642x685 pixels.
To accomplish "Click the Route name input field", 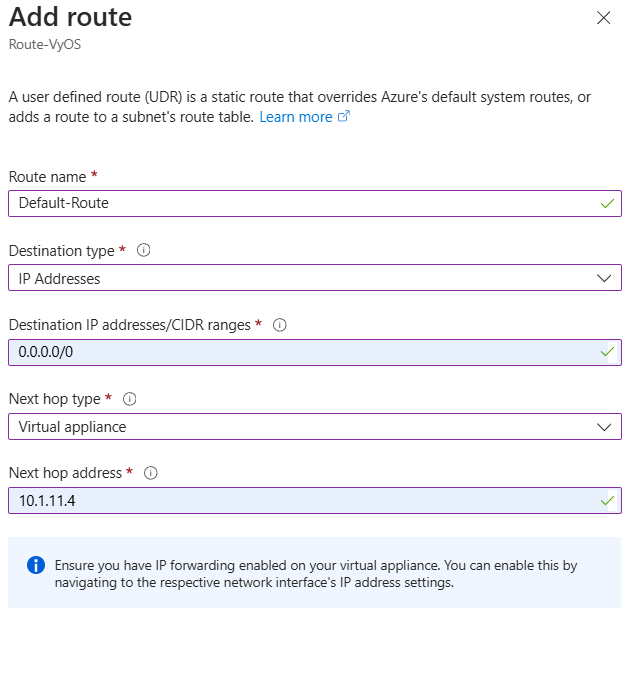I will point(300,203).
